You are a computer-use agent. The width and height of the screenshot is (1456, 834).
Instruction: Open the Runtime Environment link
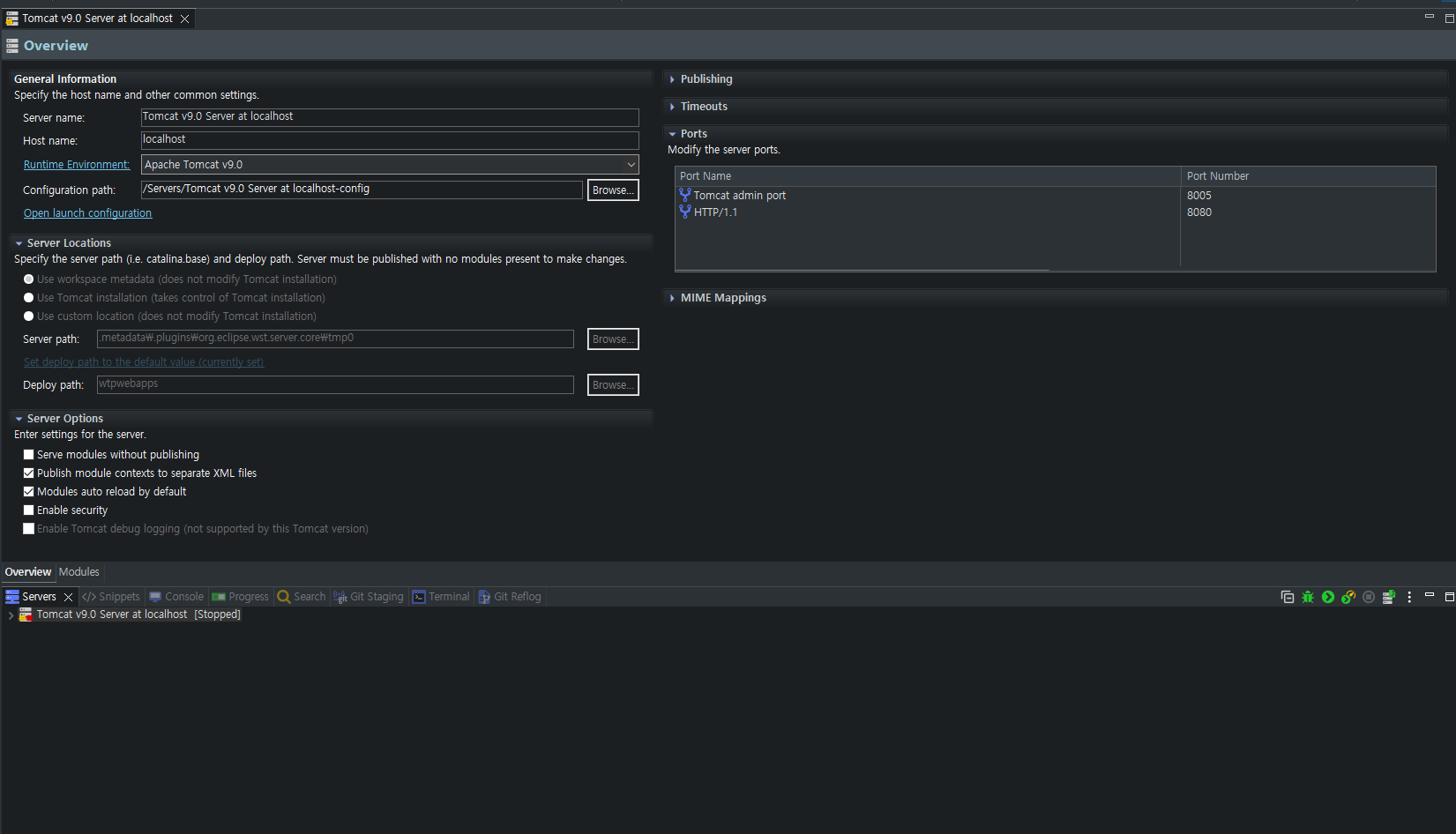(77, 165)
